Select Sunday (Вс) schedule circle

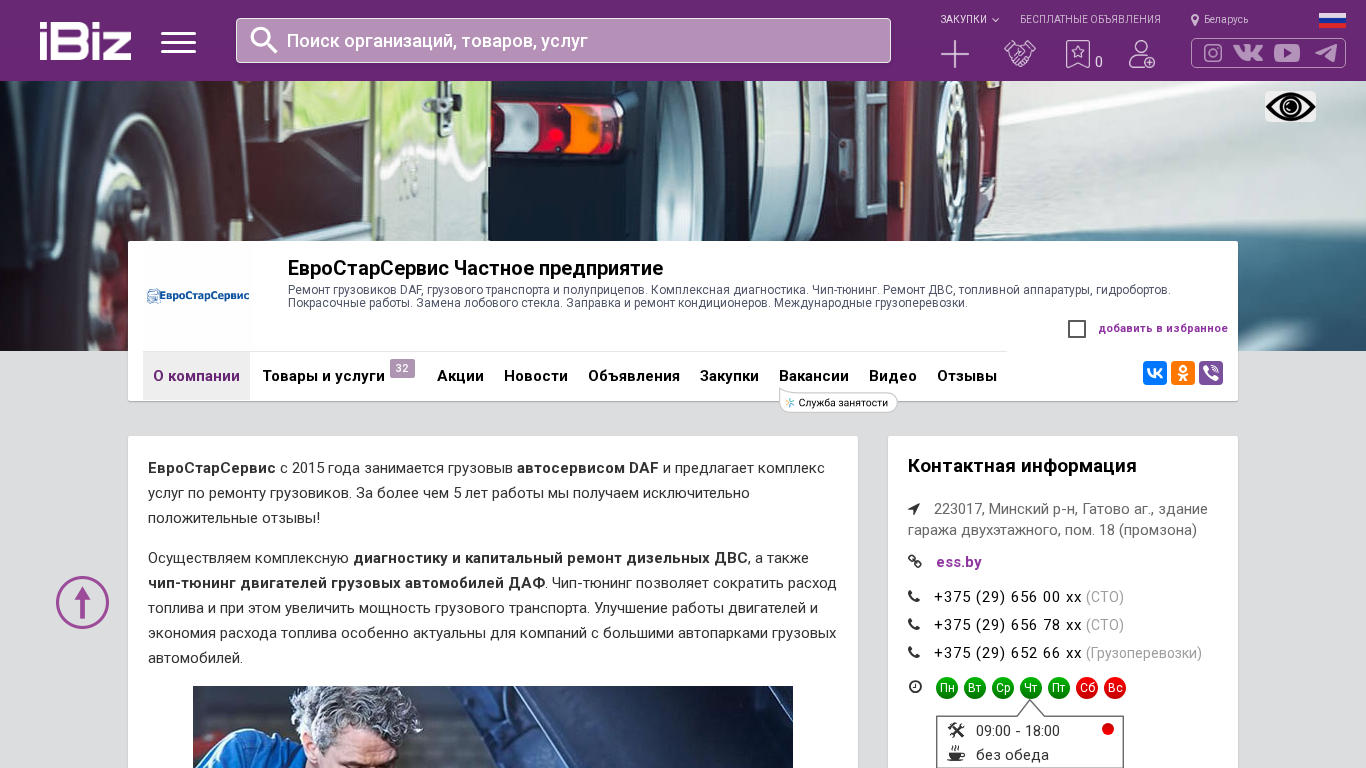[1115, 688]
